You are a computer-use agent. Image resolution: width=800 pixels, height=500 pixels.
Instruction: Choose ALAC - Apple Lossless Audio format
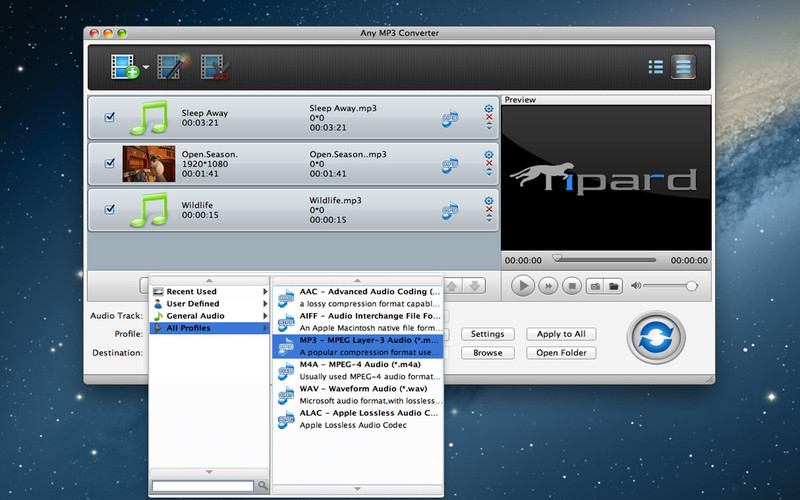(357, 419)
